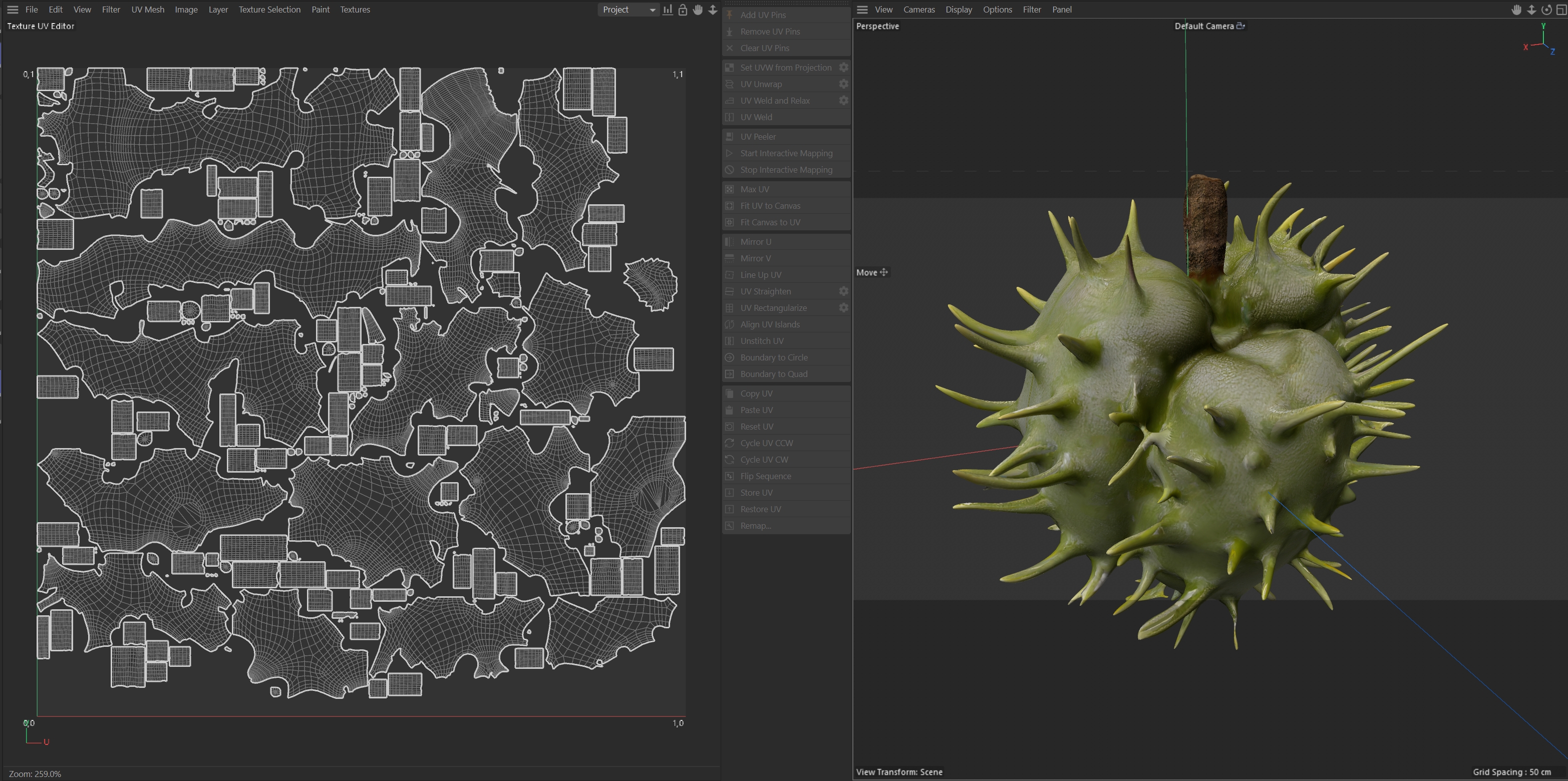
Task: Open the UV editor hamburger menu
Action: point(12,10)
